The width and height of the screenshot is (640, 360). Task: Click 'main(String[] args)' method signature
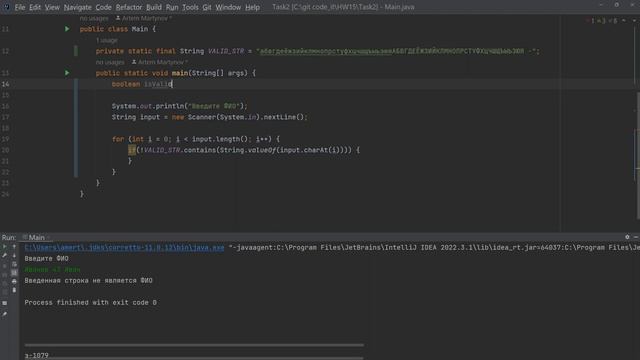210,73
